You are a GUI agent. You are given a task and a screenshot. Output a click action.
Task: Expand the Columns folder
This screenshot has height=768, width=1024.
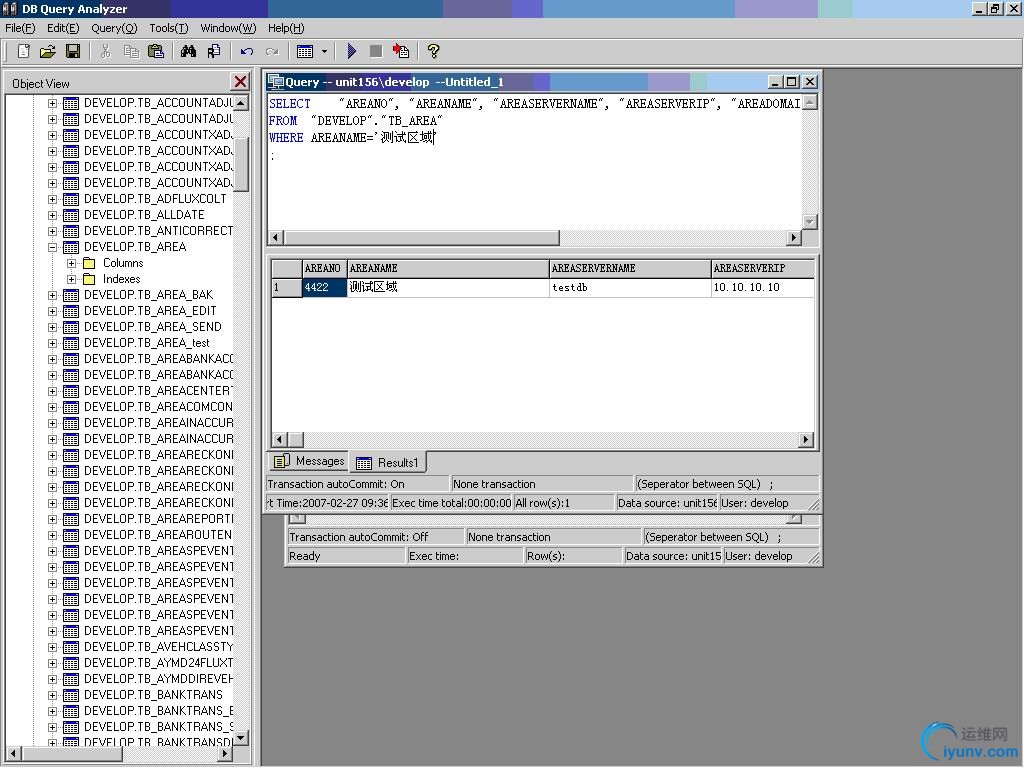pos(71,263)
